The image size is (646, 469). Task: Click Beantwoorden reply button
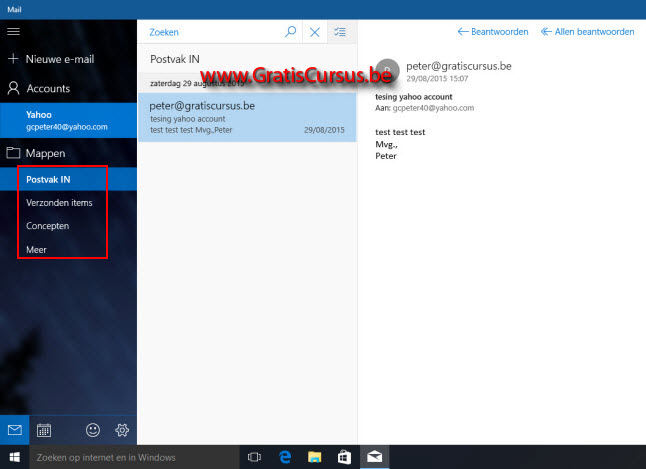click(x=493, y=32)
